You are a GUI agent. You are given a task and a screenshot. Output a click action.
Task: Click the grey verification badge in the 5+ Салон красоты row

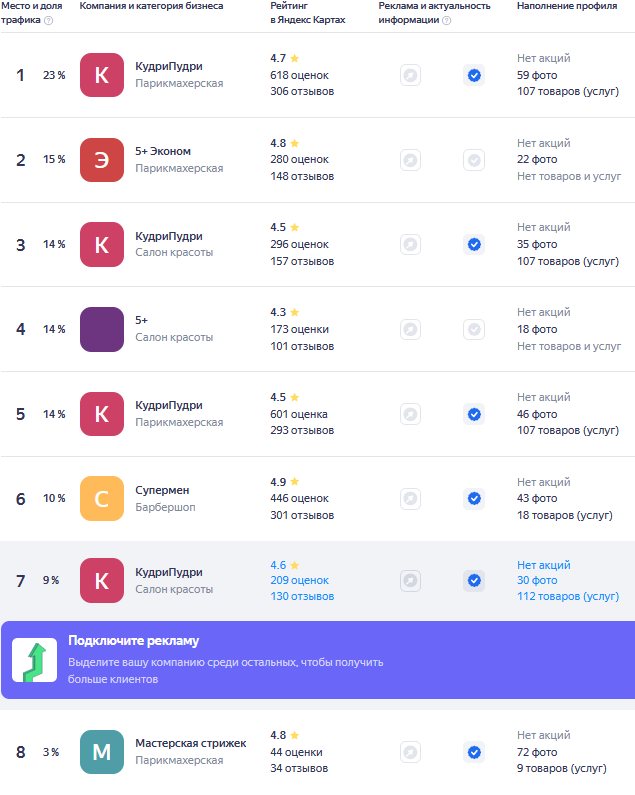tap(474, 329)
